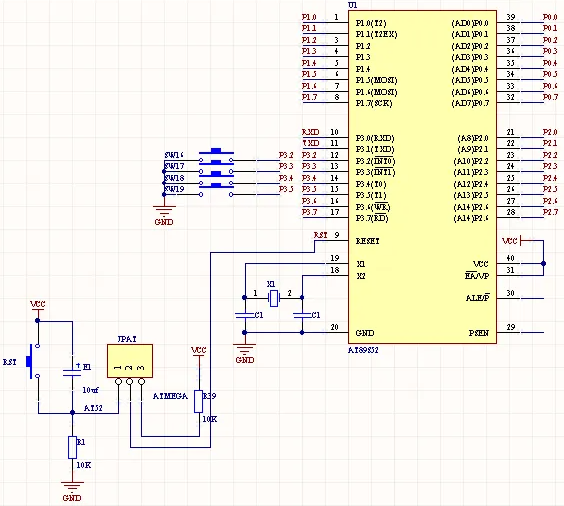Click the ALE/P pin name

[x=477, y=298]
